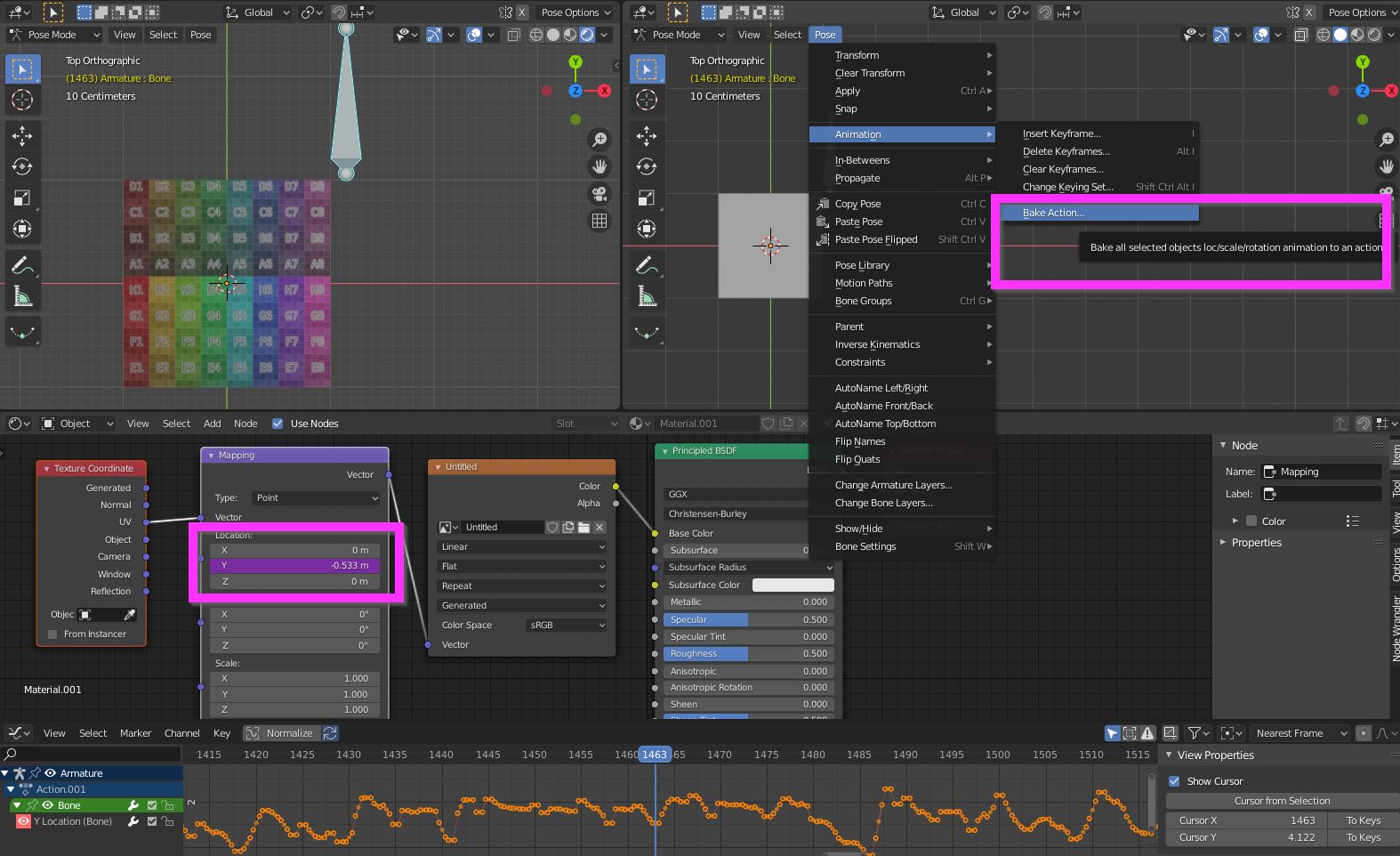Screen dimensions: 1400x856
Task: Select the Move tool in left viewport
Action: click(x=22, y=135)
